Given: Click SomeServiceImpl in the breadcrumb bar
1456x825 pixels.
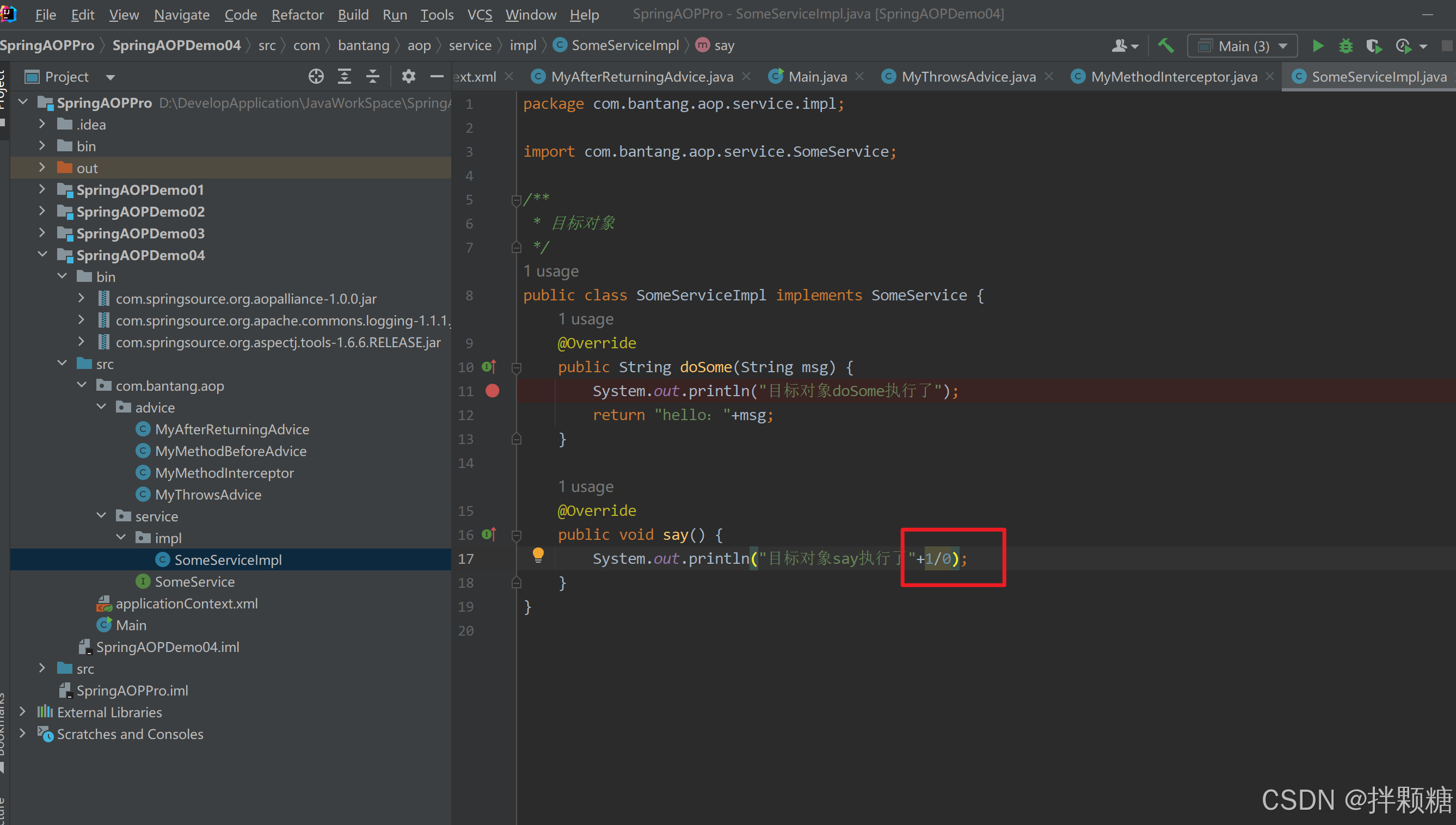Looking at the screenshot, I should 624,45.
